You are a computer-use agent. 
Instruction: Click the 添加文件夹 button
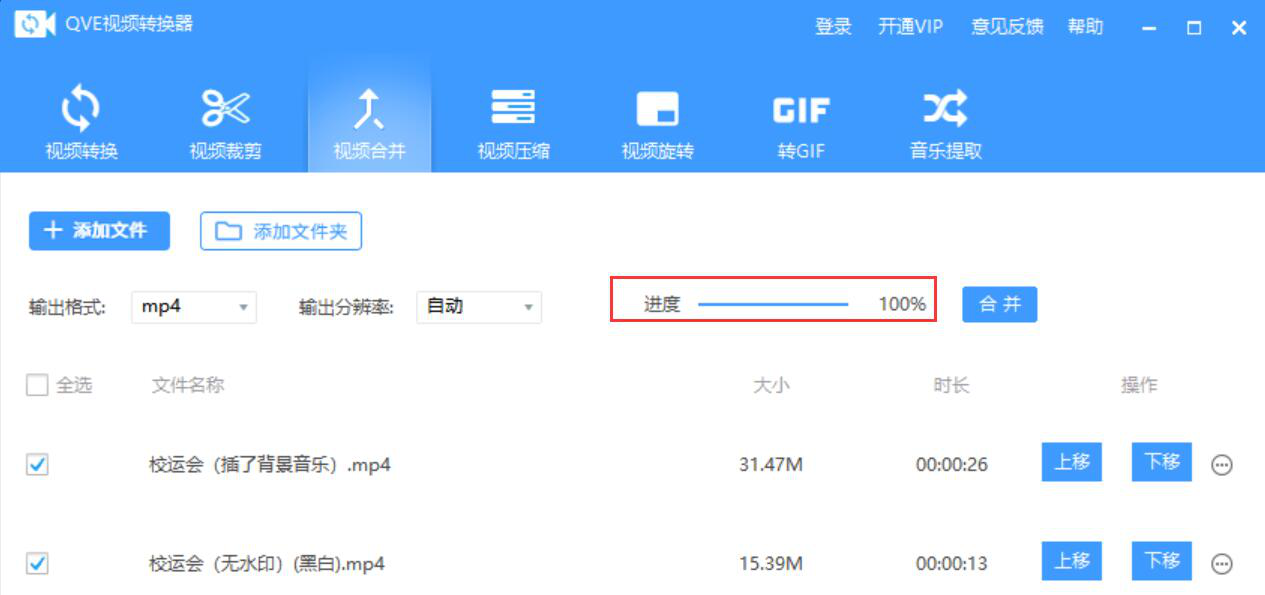coord(281,231)
